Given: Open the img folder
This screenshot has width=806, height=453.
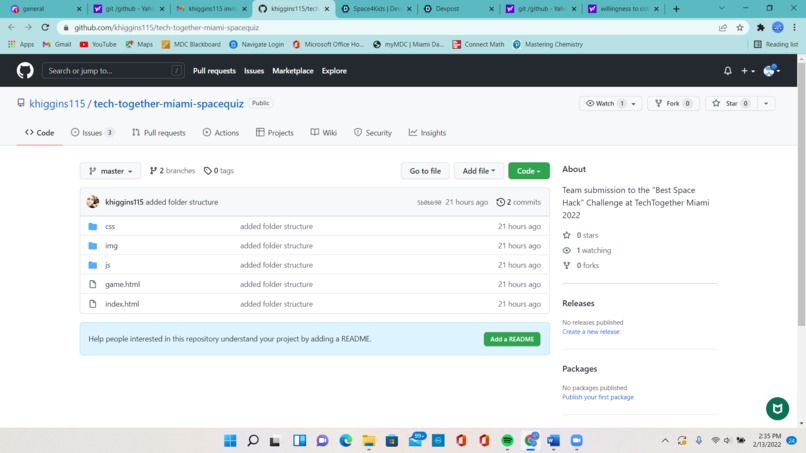Looking at the screenshot, I should click(x=111, y=246).
